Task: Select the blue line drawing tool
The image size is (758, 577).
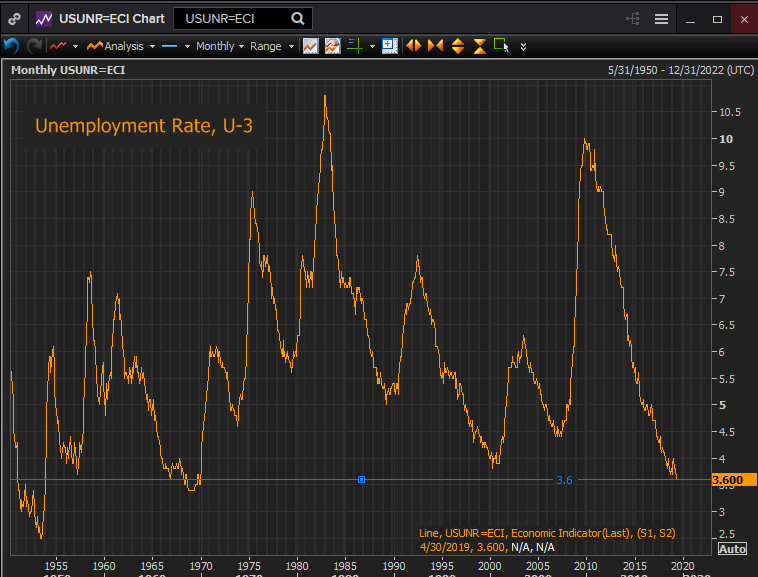Action: point(170,46)
